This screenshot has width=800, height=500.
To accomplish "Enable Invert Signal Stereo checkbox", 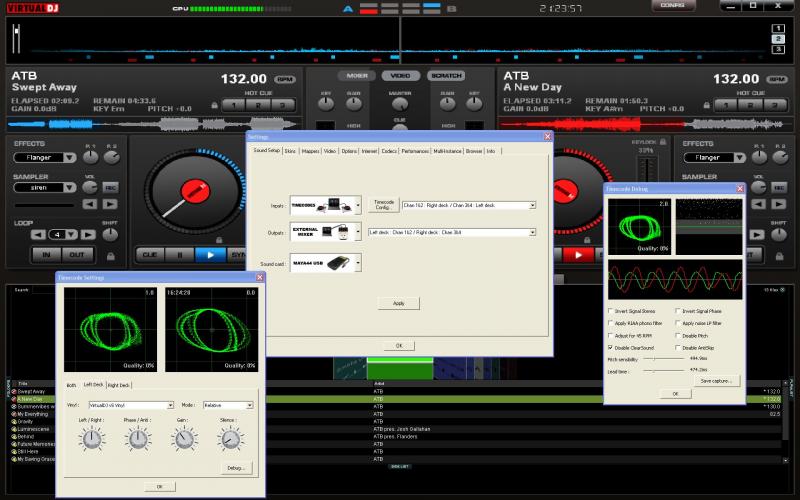I will tap(612, 311).
